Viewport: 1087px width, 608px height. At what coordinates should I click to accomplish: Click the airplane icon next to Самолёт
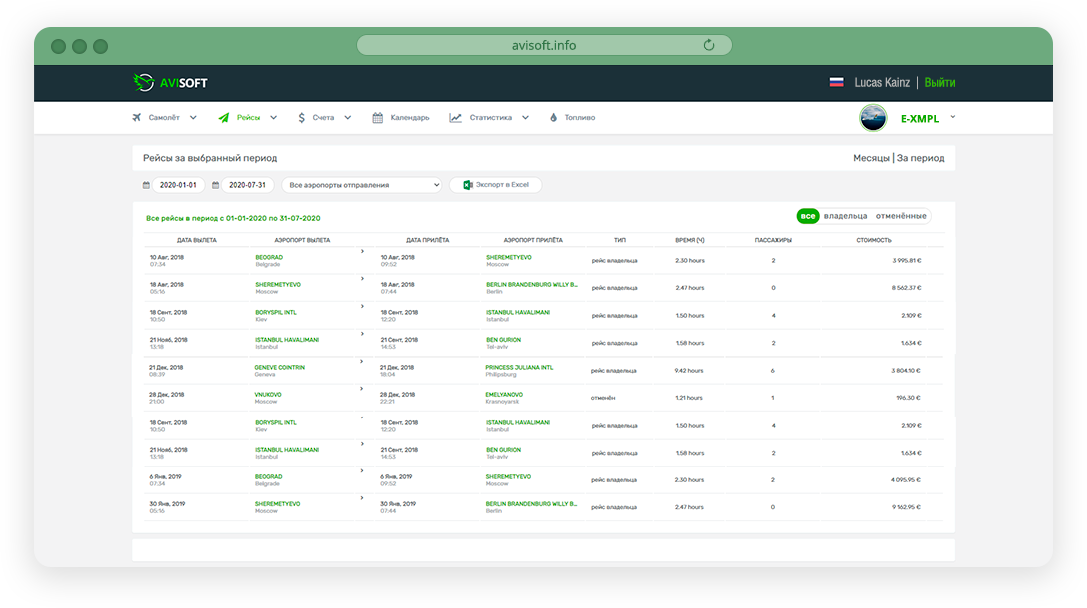click(x=137, y=118)
